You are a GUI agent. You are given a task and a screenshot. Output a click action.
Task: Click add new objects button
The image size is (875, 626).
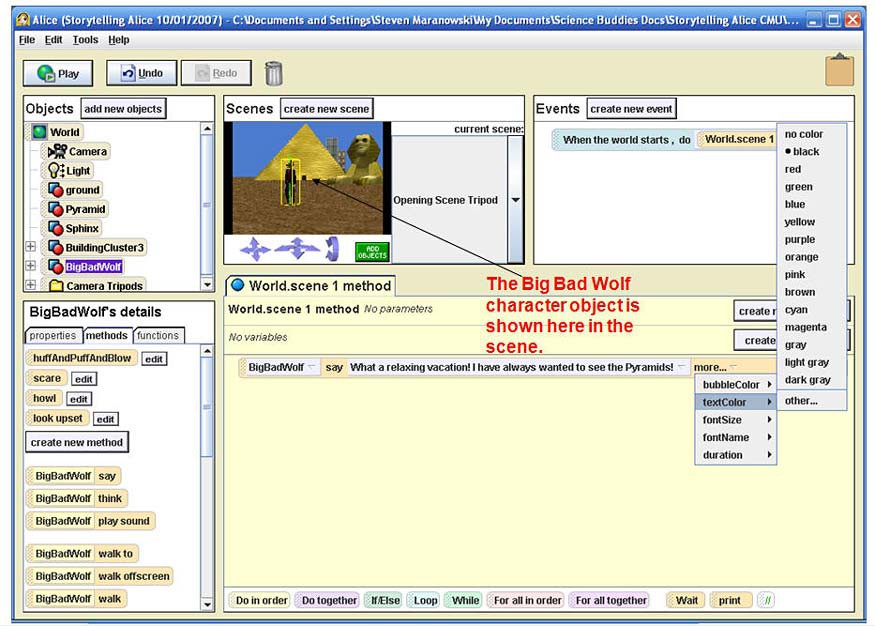click(123, 109)
